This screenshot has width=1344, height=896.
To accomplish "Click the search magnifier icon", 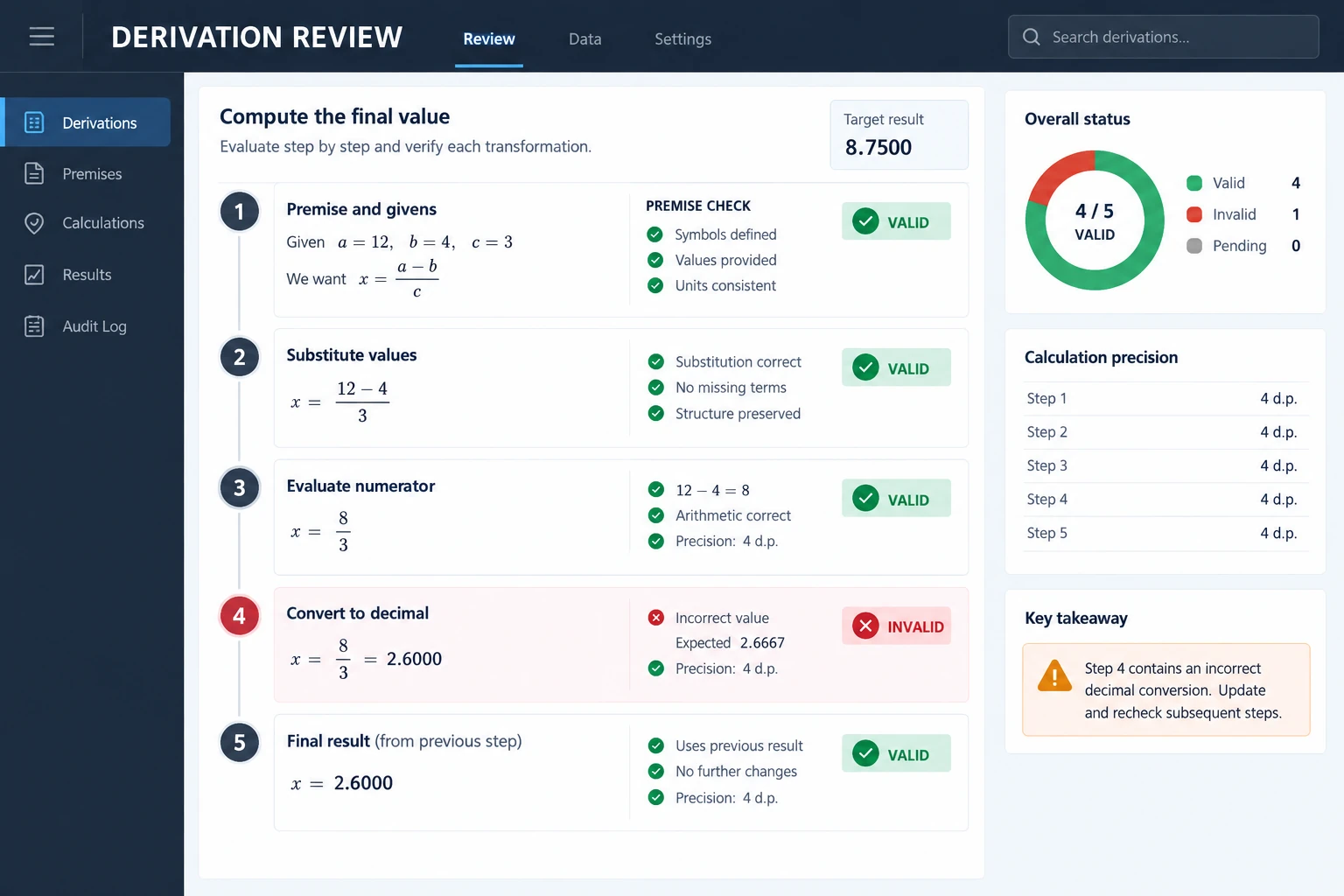I will pyautogui.click(x=1032, y=37).
